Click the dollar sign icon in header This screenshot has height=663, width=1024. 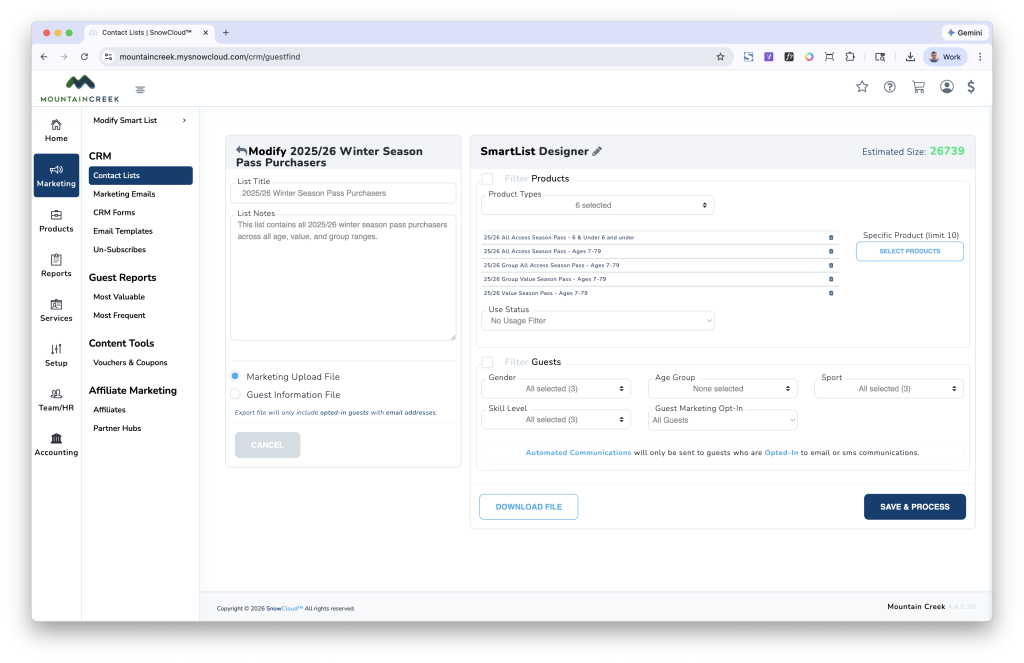(x=971, y=87)
